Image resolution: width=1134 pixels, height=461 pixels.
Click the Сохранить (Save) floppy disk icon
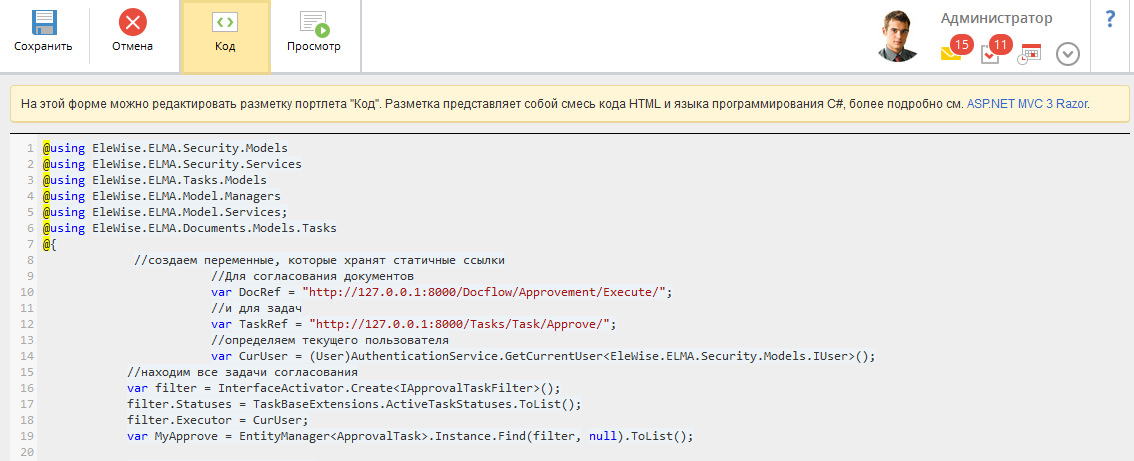point(43,23)
